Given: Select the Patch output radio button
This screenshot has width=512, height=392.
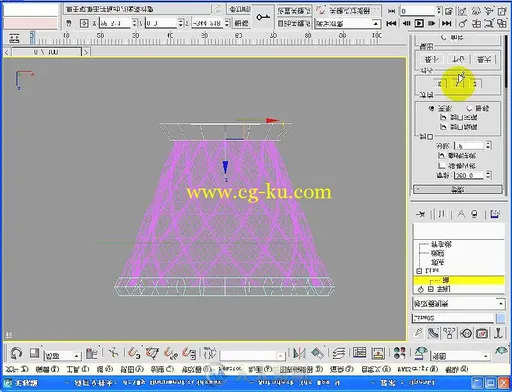Looking at the screenshot, I should pyautogui.click(x=444, y=37).
